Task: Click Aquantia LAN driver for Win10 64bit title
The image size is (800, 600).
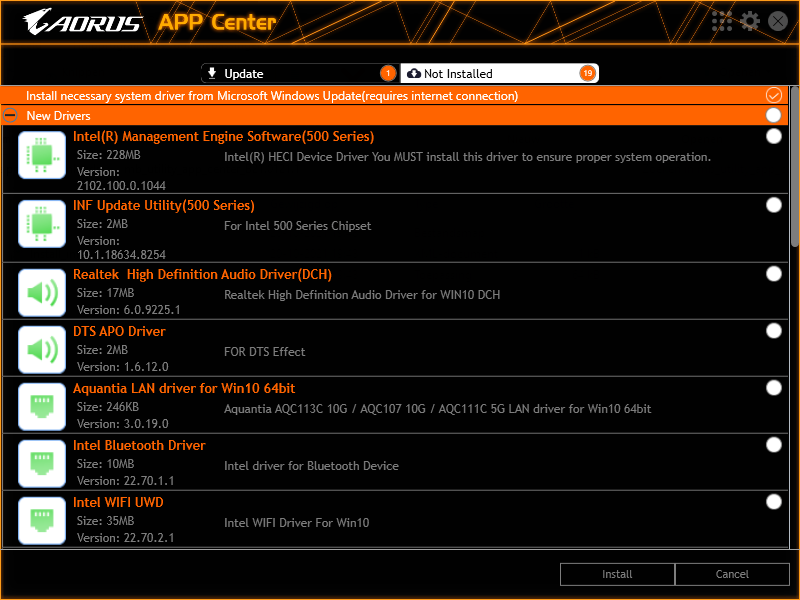Action: tap(184, 389)
